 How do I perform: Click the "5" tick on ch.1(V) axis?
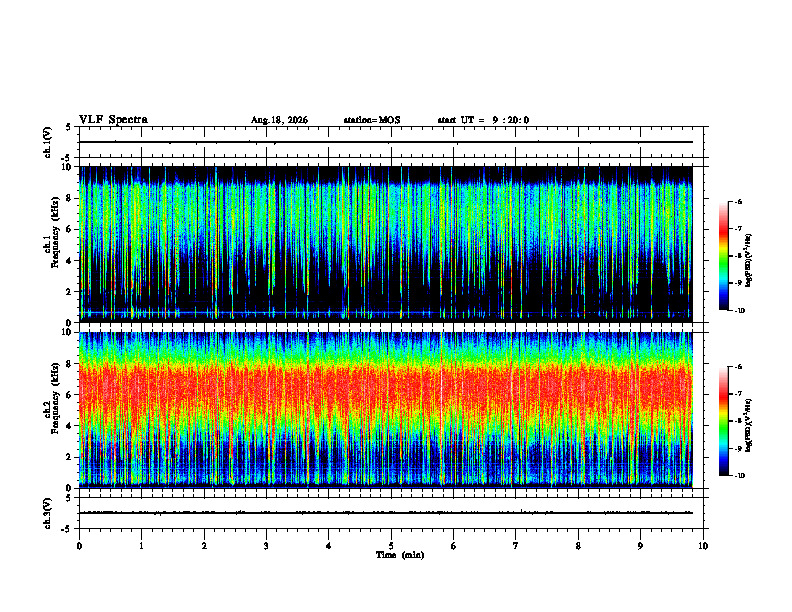coord(69,128)
